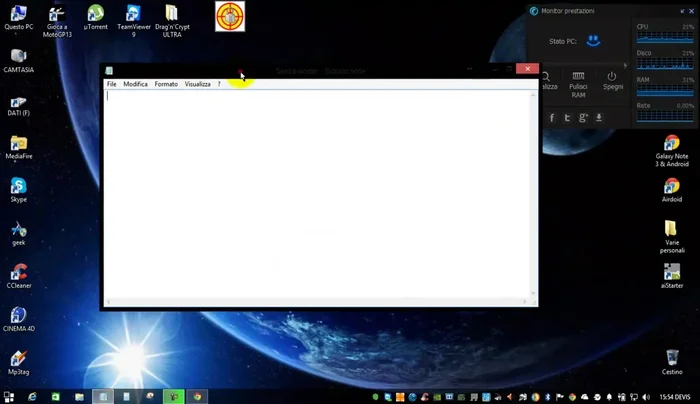The width and height of the screenshot is (700, 404).
Task: Click Notepad horizontal scrollbar left arrow
Action: pyautogui.click(x=108, y=302)
